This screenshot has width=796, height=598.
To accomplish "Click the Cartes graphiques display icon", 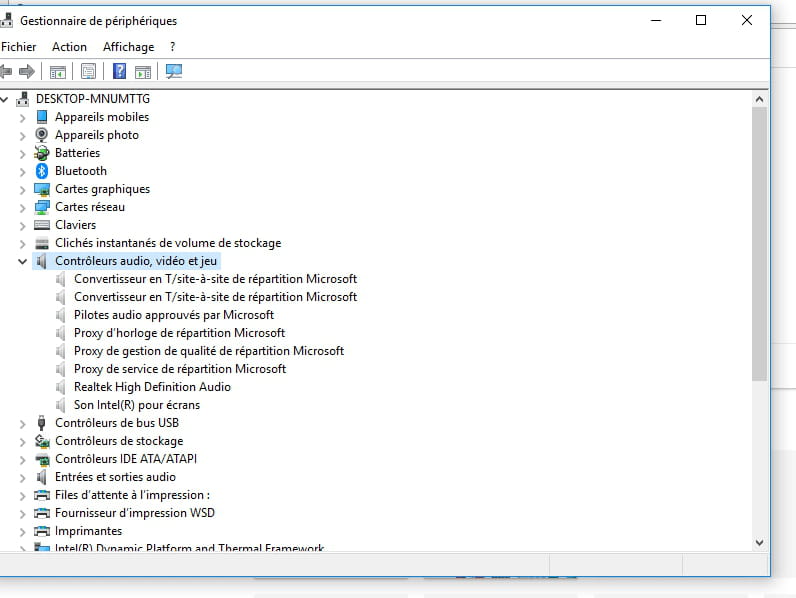I will click(42, 189).
